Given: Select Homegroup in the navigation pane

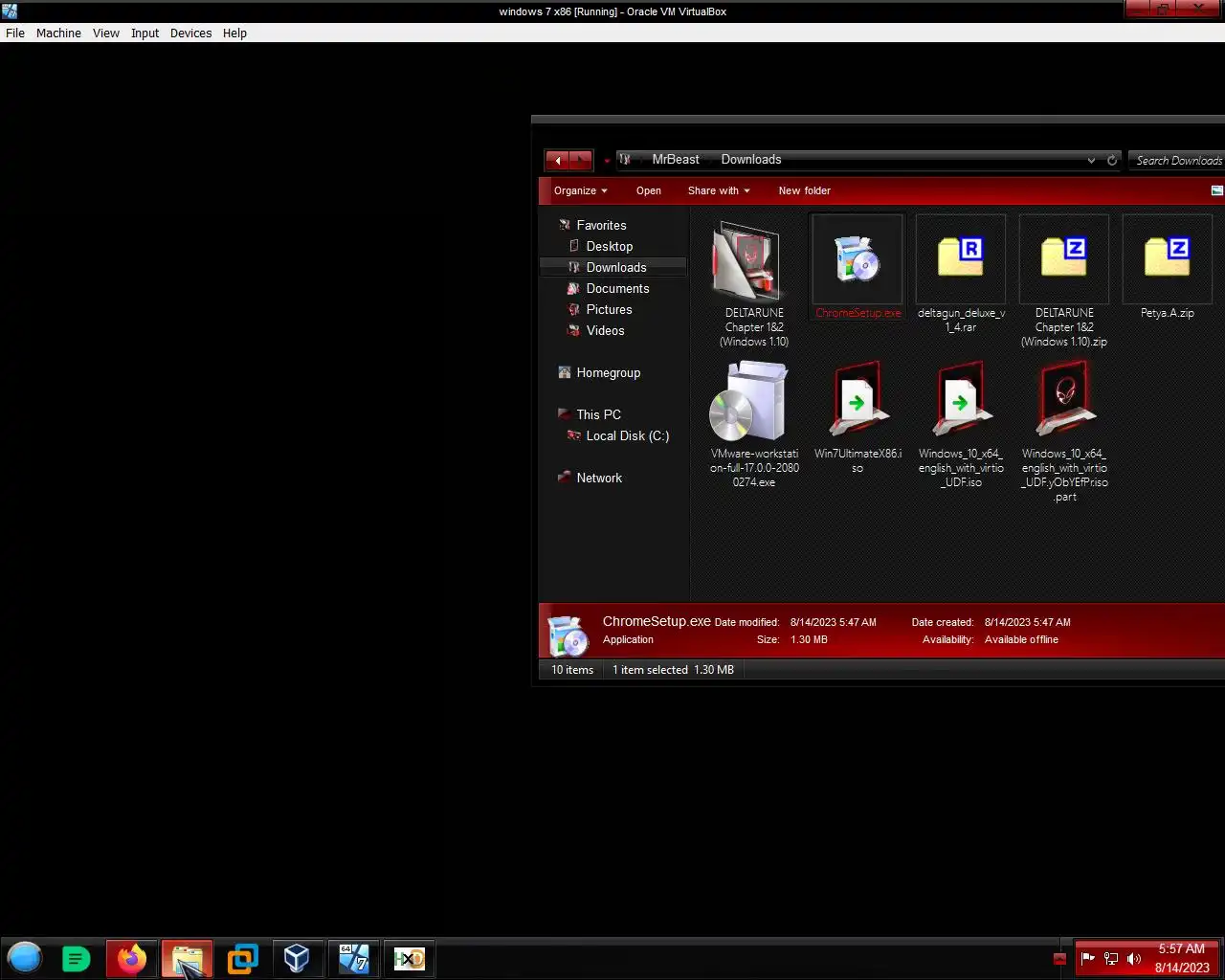Looking at the screenshot, I should (608, 372).
